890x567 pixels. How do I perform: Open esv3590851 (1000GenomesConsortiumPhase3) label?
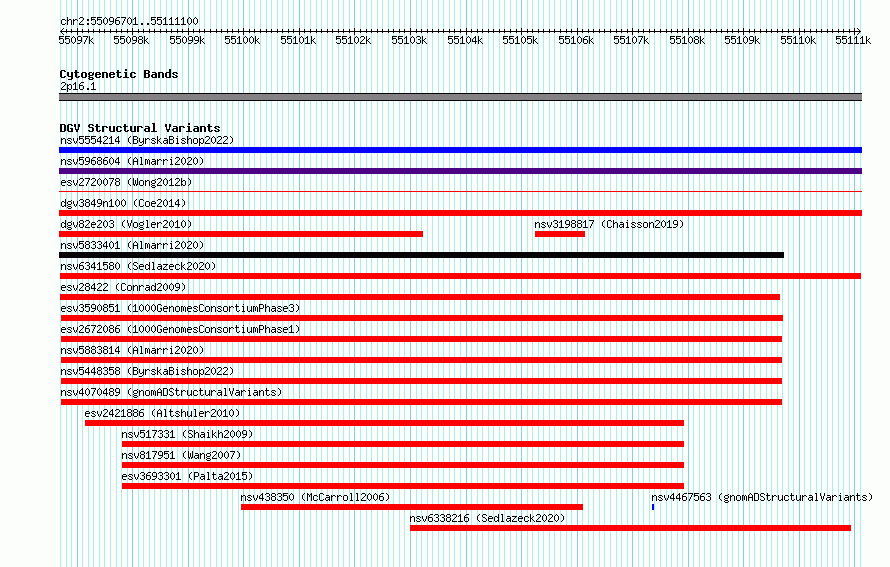click(180, 308)
